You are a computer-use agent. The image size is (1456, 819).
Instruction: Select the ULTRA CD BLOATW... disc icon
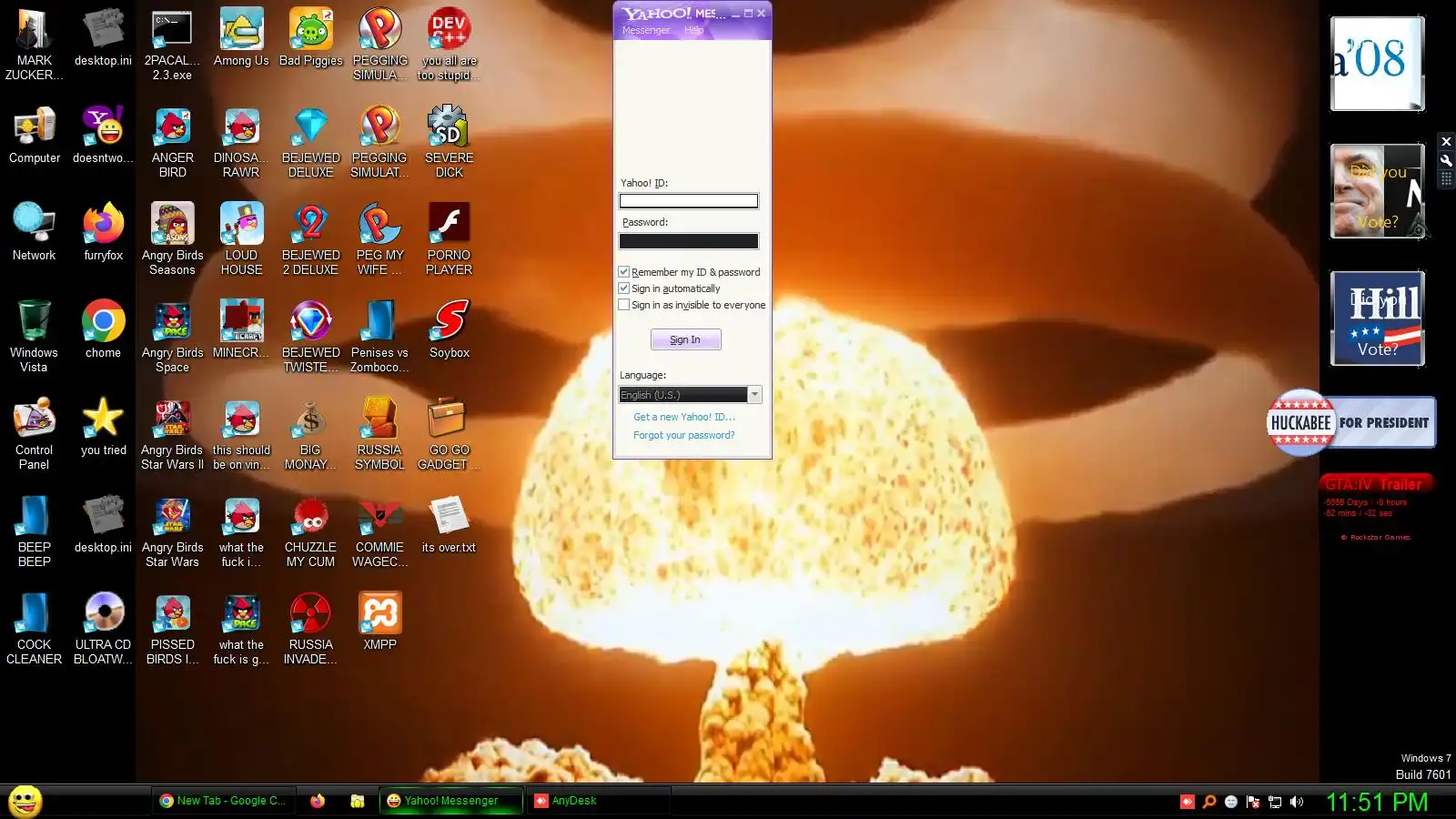click(x=103, y=628)
